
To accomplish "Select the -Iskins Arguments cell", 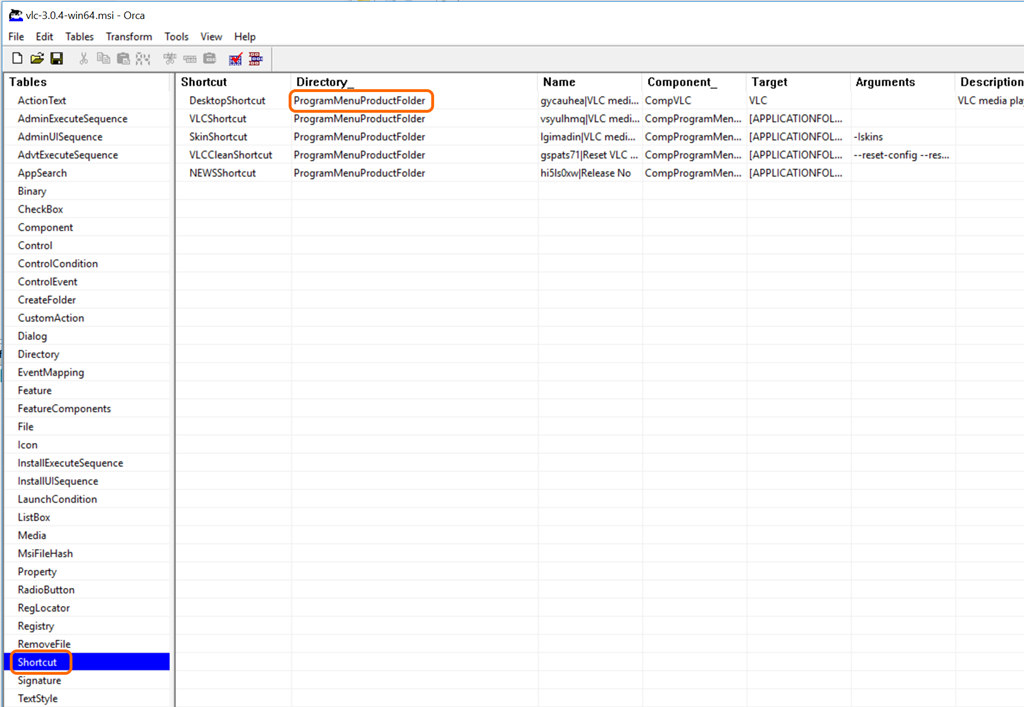I will coord(868,137).
